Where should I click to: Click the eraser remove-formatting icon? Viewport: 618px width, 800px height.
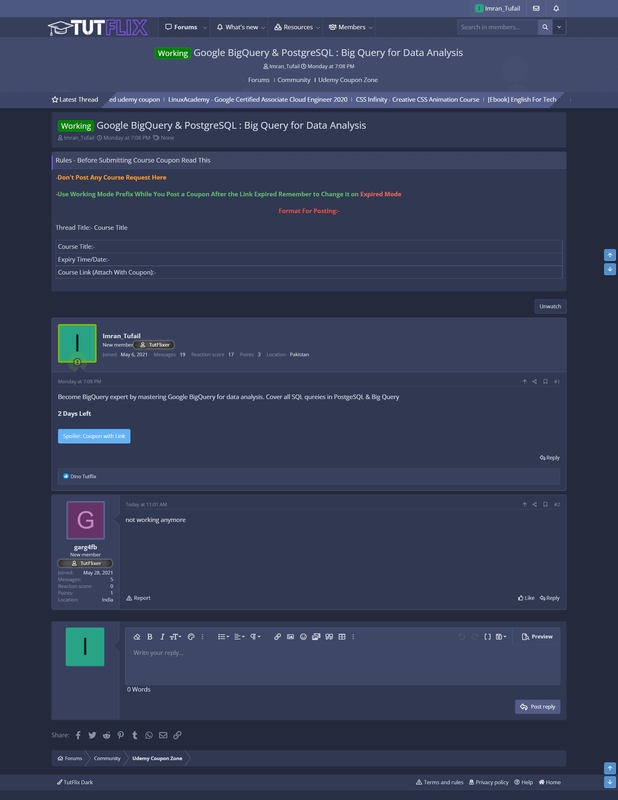point(137,636)
